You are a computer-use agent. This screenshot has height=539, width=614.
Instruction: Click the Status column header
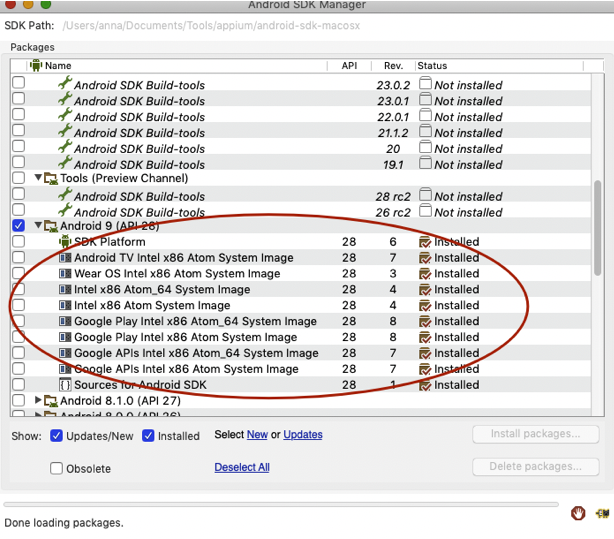coord(499,66)
